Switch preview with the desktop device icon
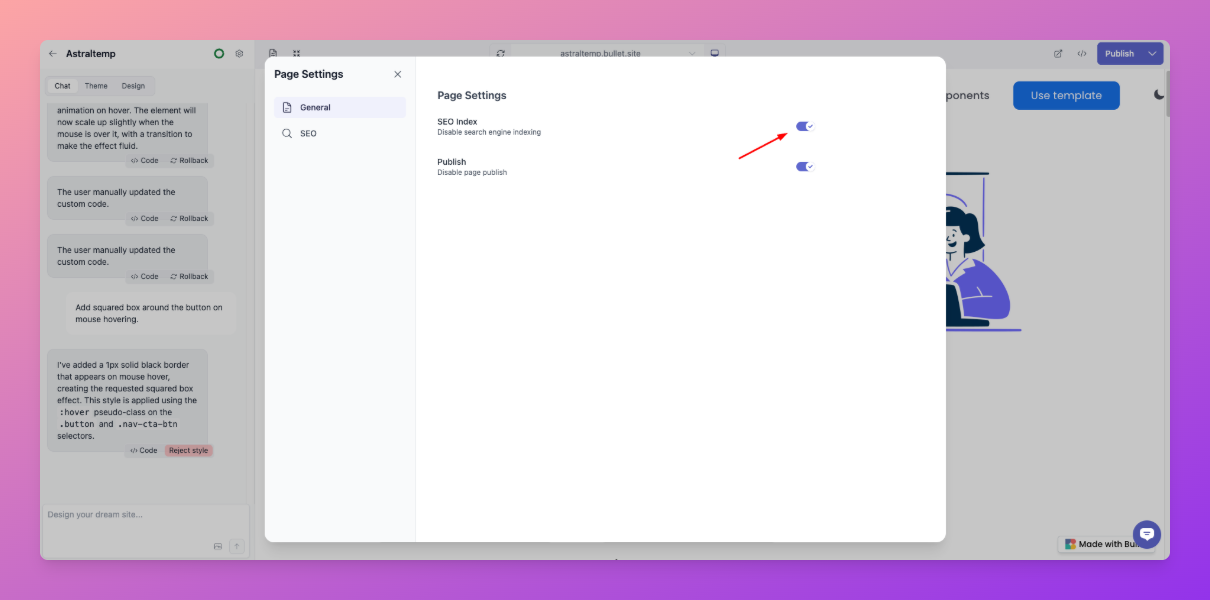 pyautogui.click(x=714, y=53)
